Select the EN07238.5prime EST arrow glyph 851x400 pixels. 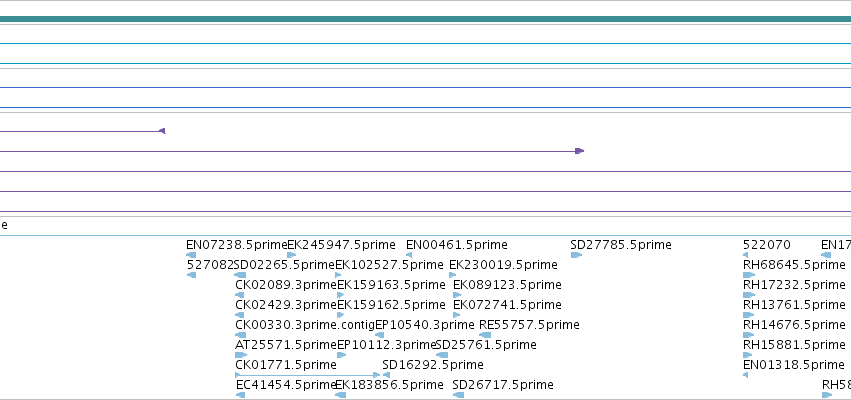pyautogui.click(x=190, y=255)
